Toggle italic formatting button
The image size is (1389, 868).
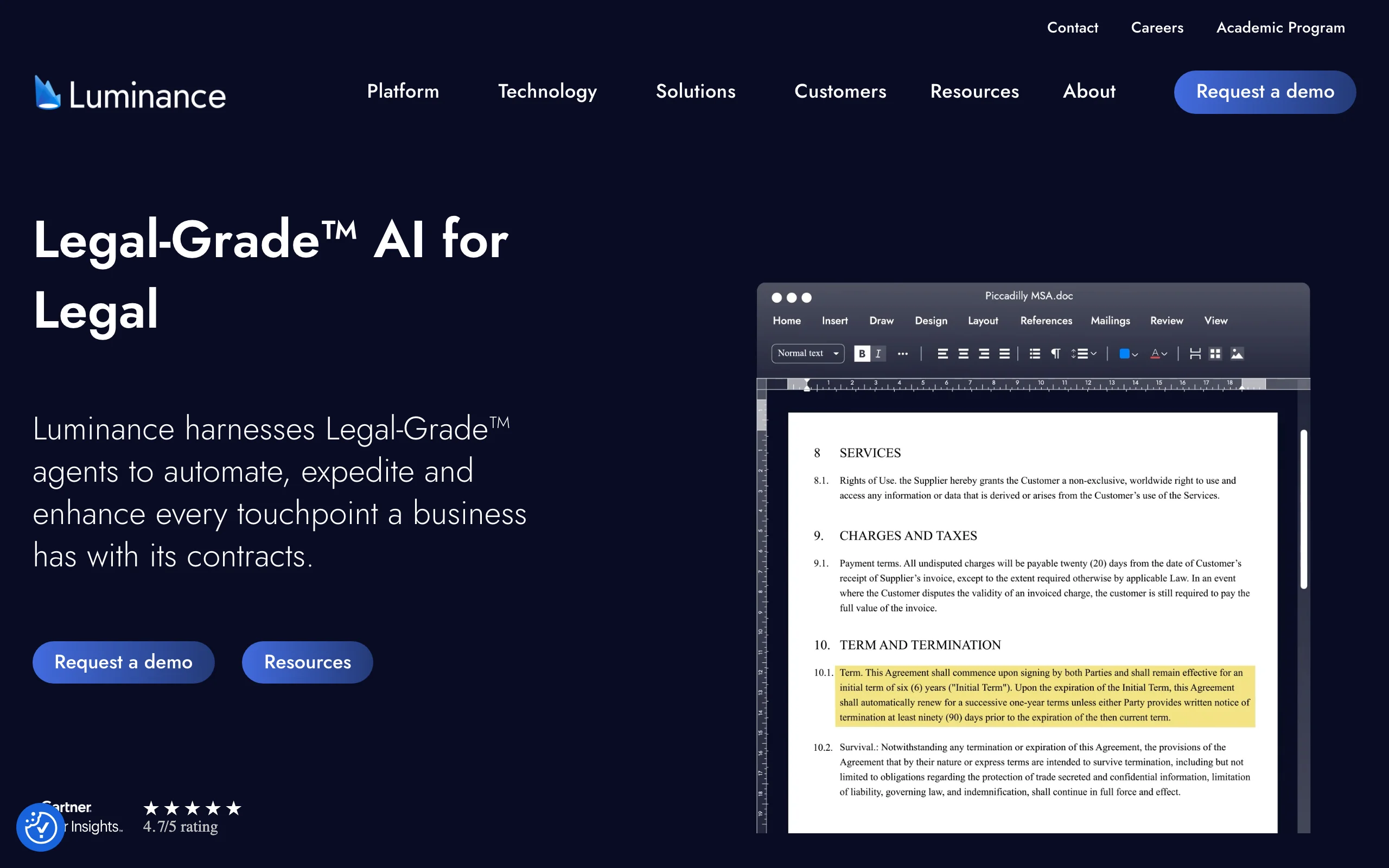click(x=878, y=354)
